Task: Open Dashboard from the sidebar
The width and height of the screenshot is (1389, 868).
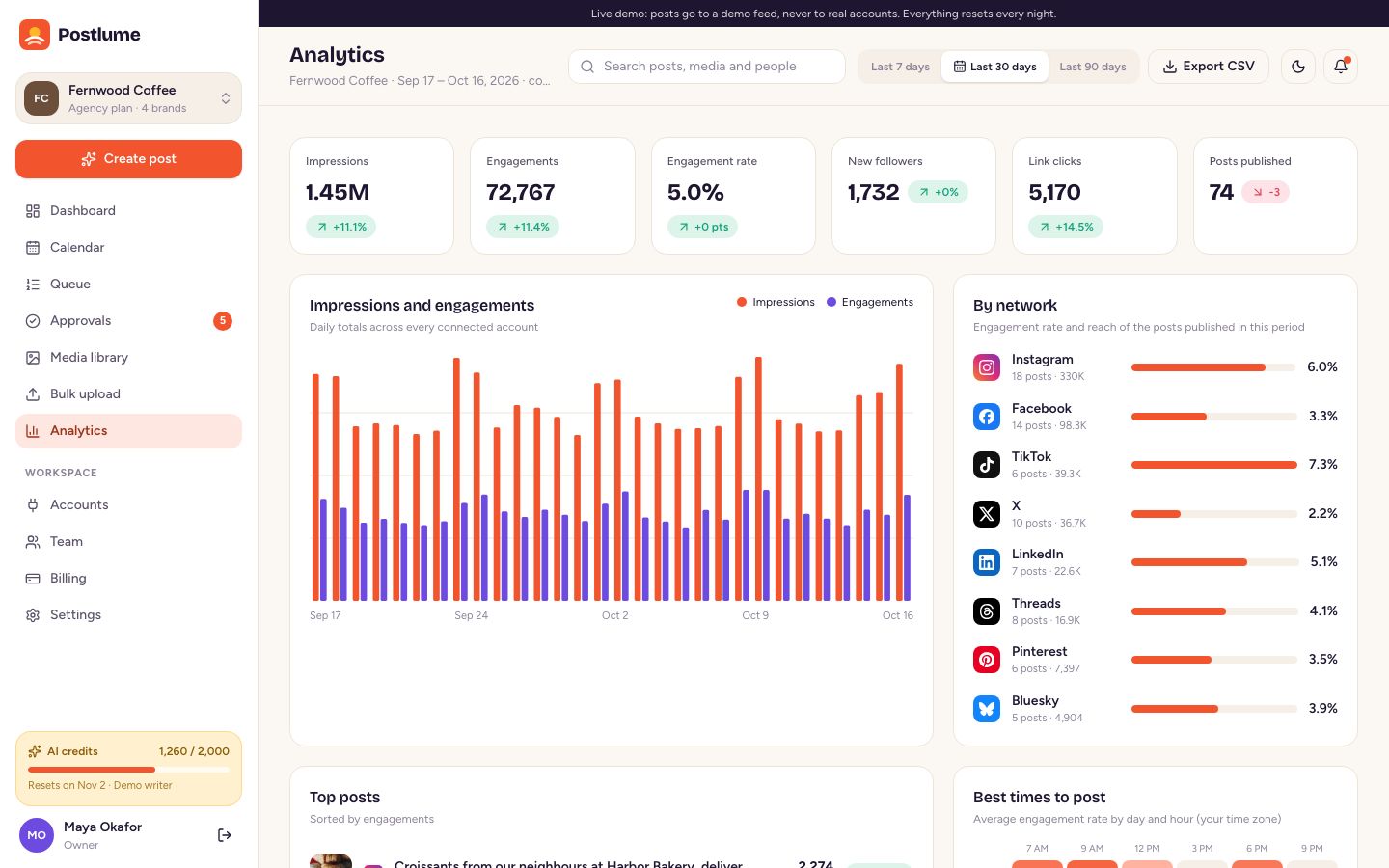Action: [128, 211]
